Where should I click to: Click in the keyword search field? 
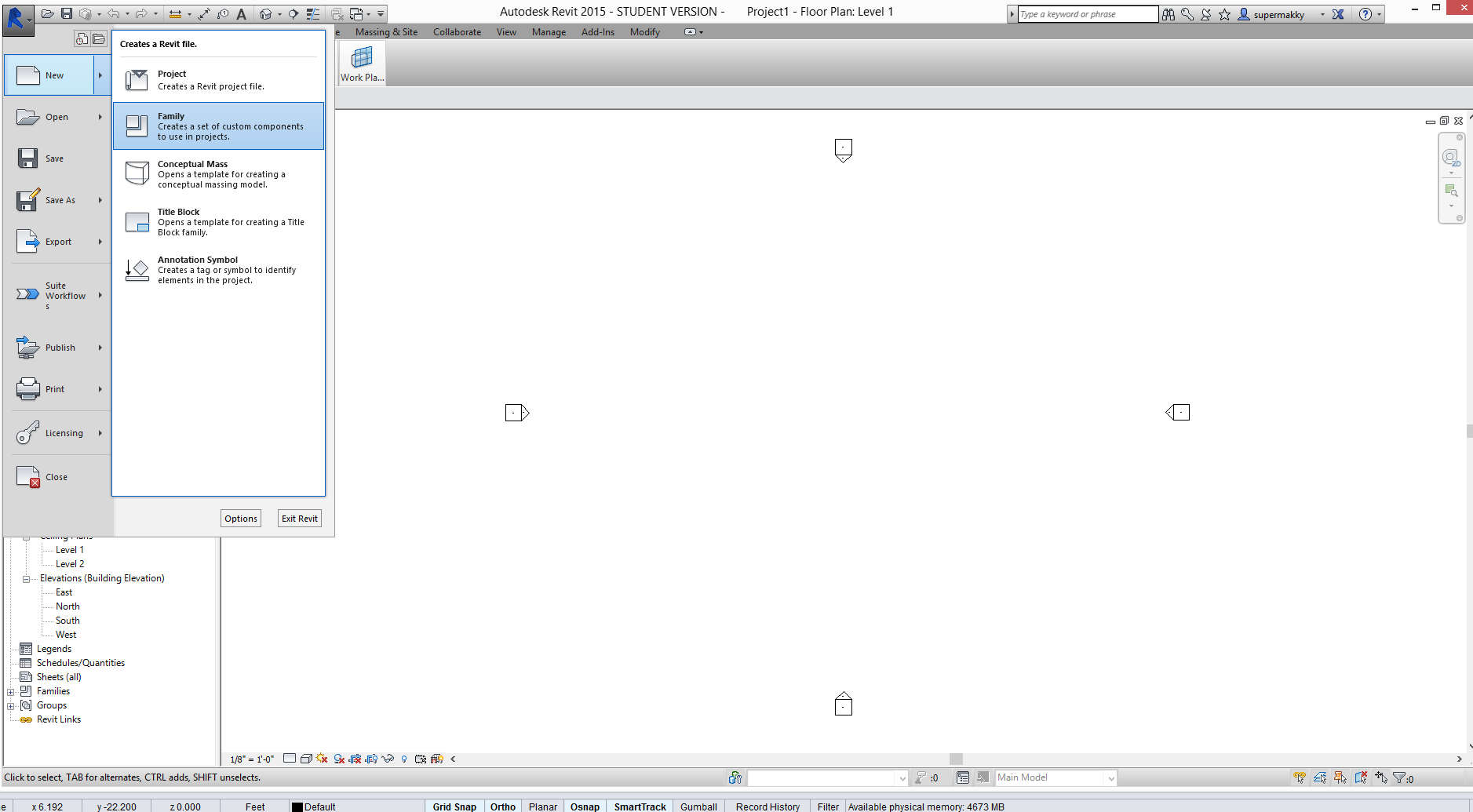coord(1088,14)
